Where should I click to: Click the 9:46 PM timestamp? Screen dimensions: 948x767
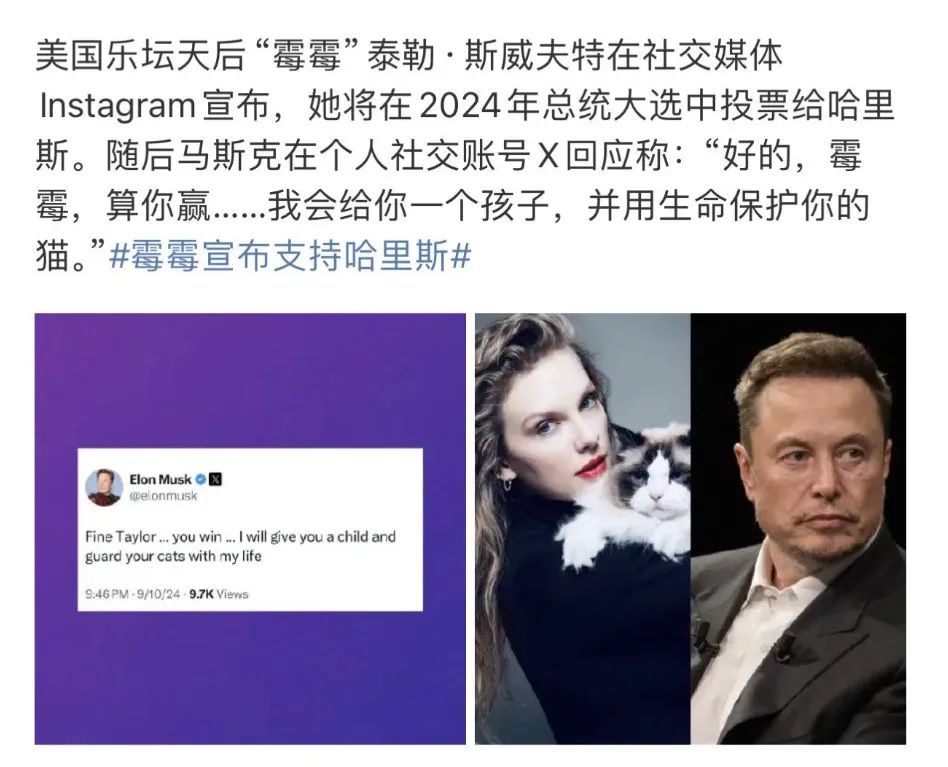pos(107,594)
